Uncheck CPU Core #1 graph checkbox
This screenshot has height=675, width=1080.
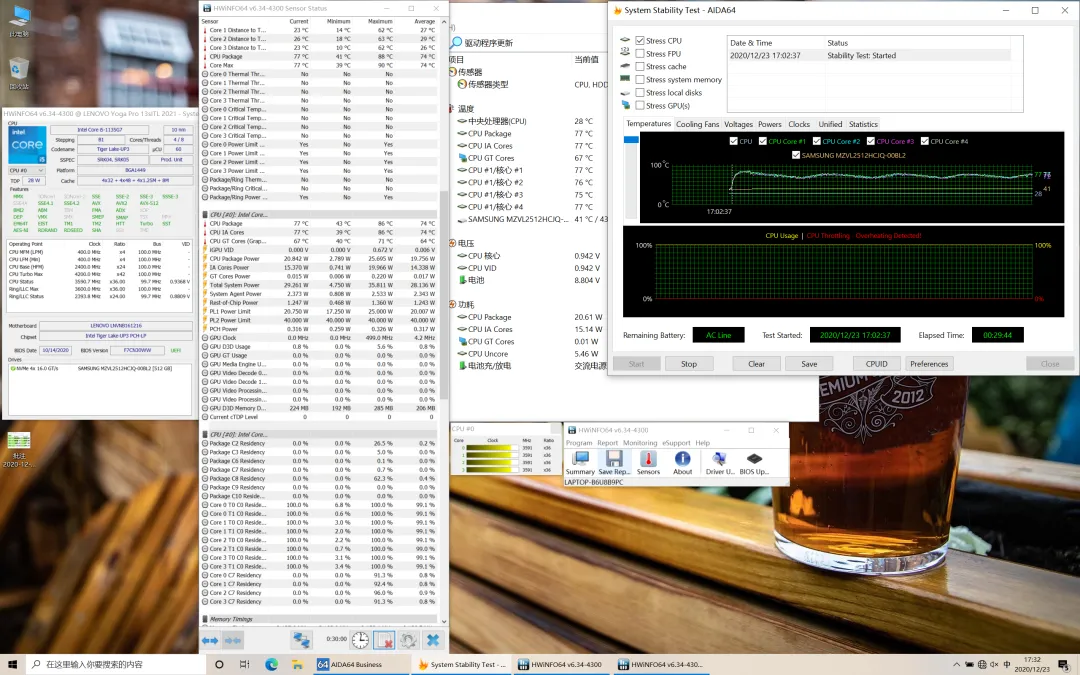762,142
